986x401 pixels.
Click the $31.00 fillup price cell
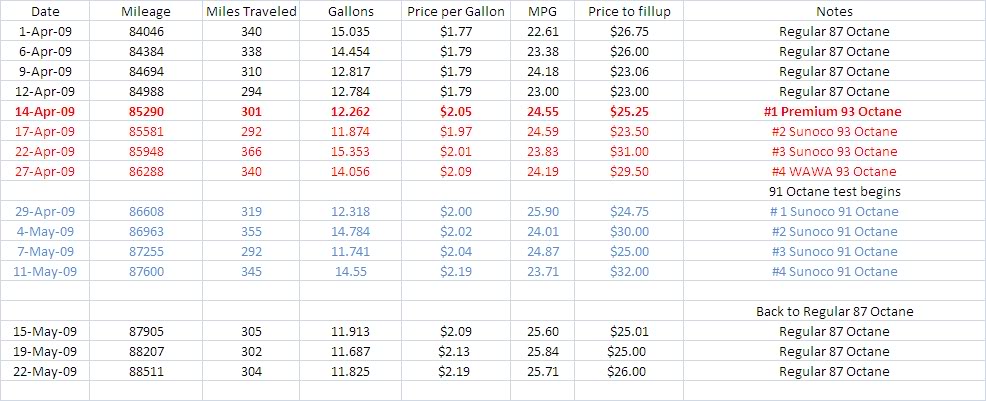[x=629, y=151]
